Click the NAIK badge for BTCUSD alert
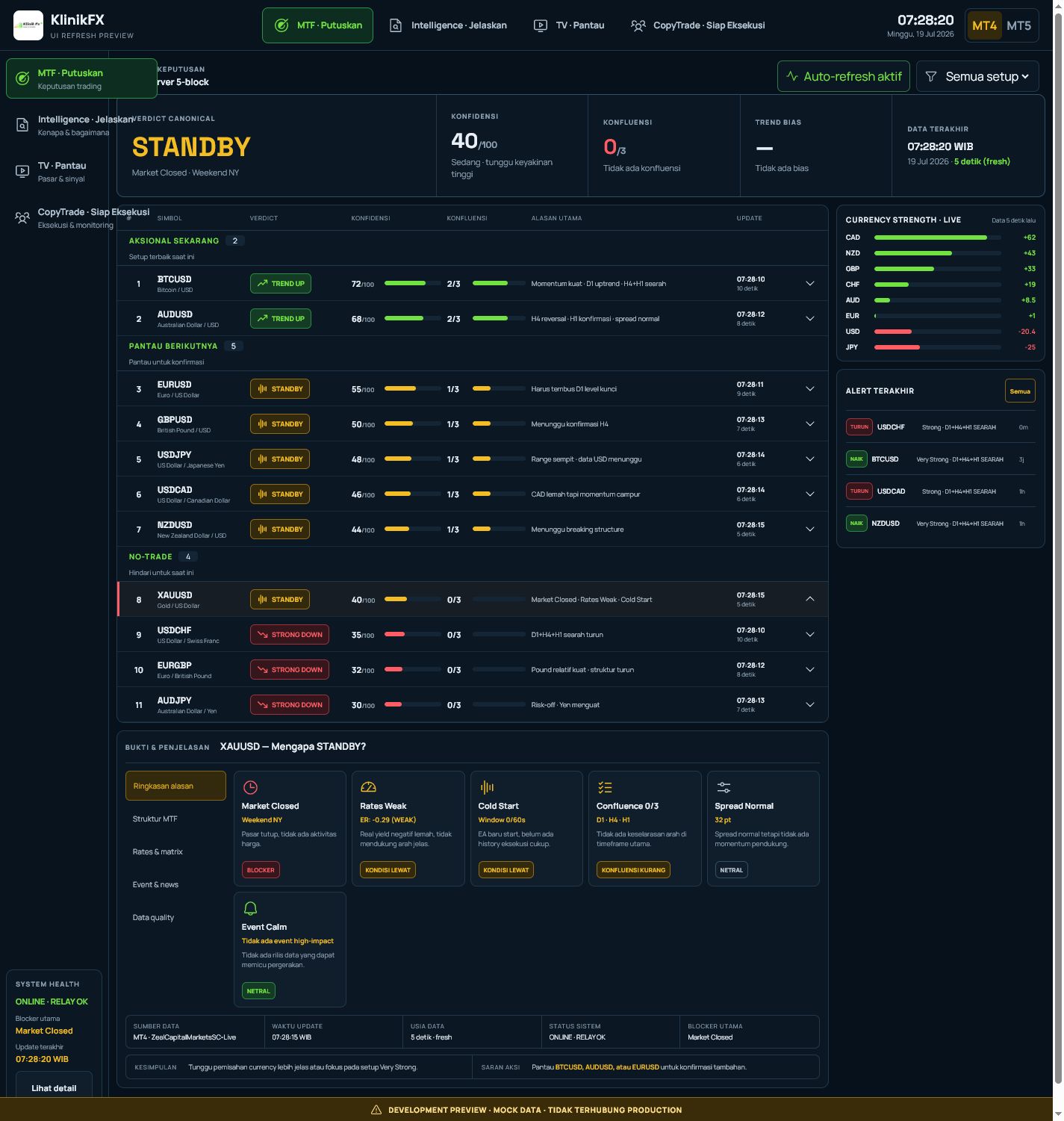The height and width of the screenshot is (1121, 1064). click(856, 459)
